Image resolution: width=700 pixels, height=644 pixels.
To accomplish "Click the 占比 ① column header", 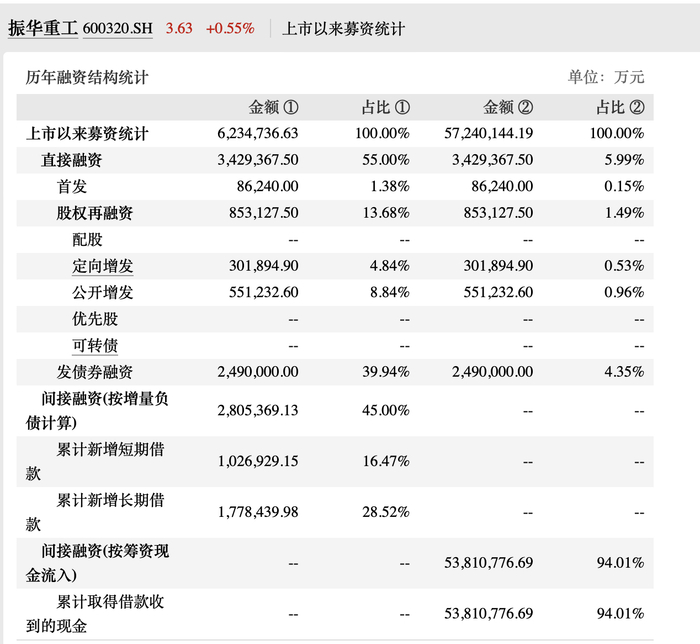I will pos(386,107).
